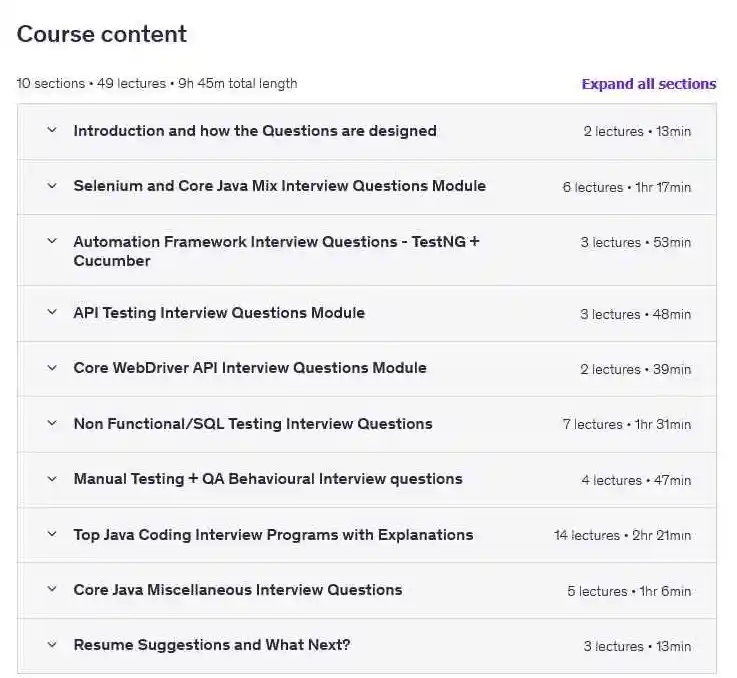Select the Introduction and how Questions are designed title

[255, 131]
